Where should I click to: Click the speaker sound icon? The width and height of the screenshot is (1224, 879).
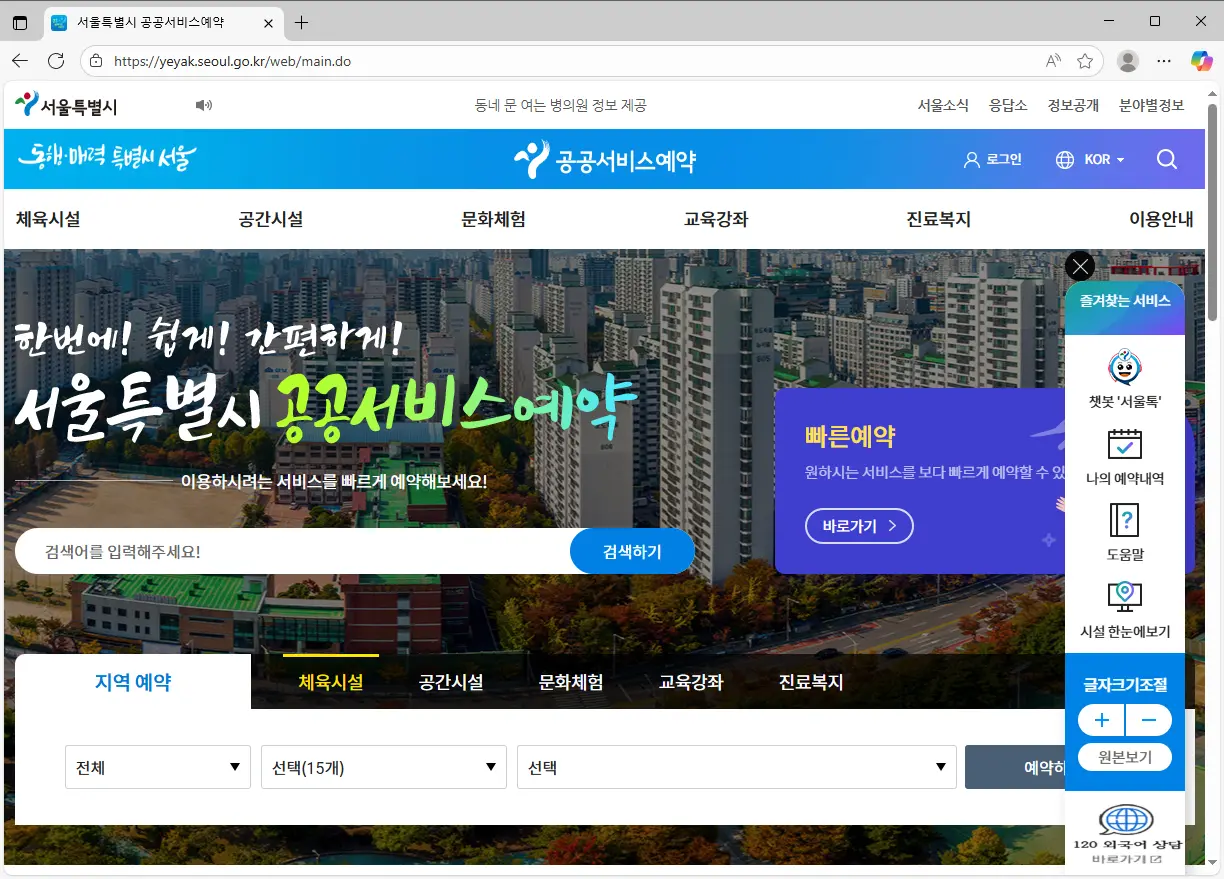point(204,105)
